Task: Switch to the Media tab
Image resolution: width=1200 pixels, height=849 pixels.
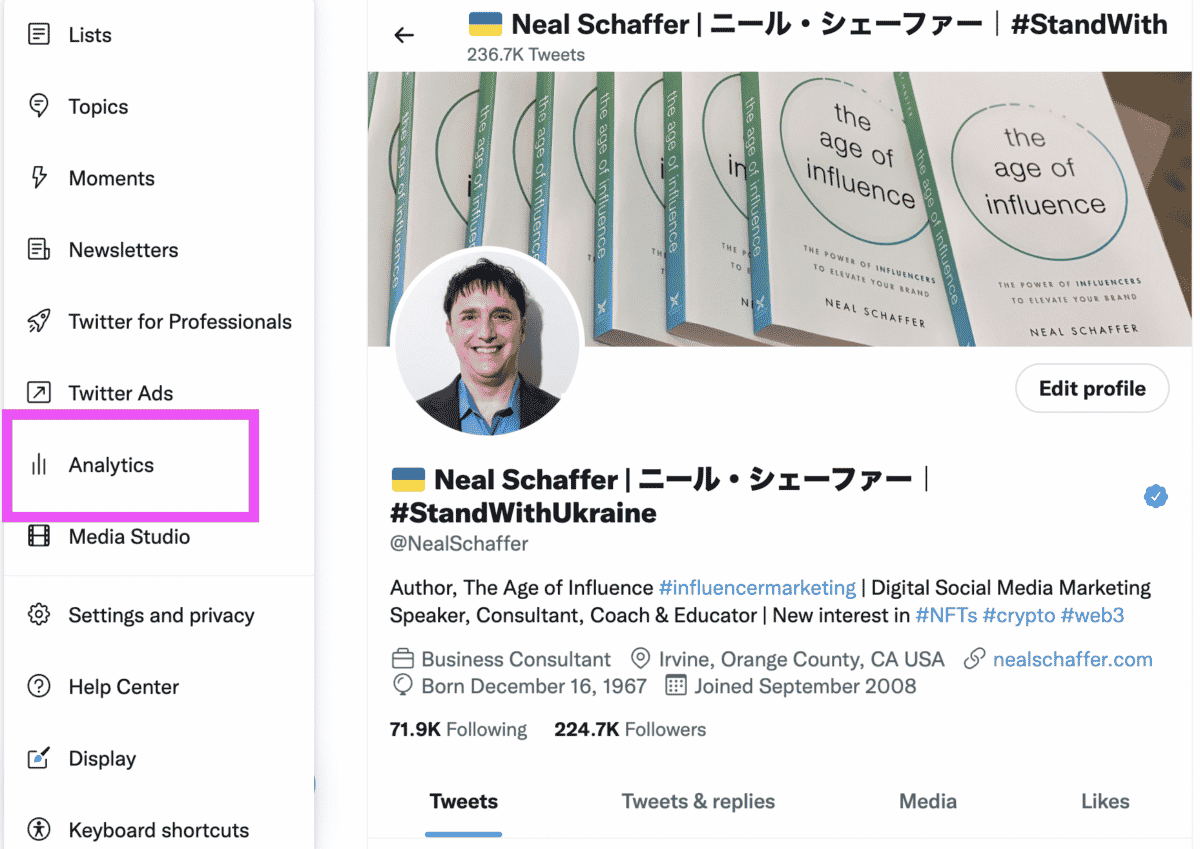Action: click(928, 802)
